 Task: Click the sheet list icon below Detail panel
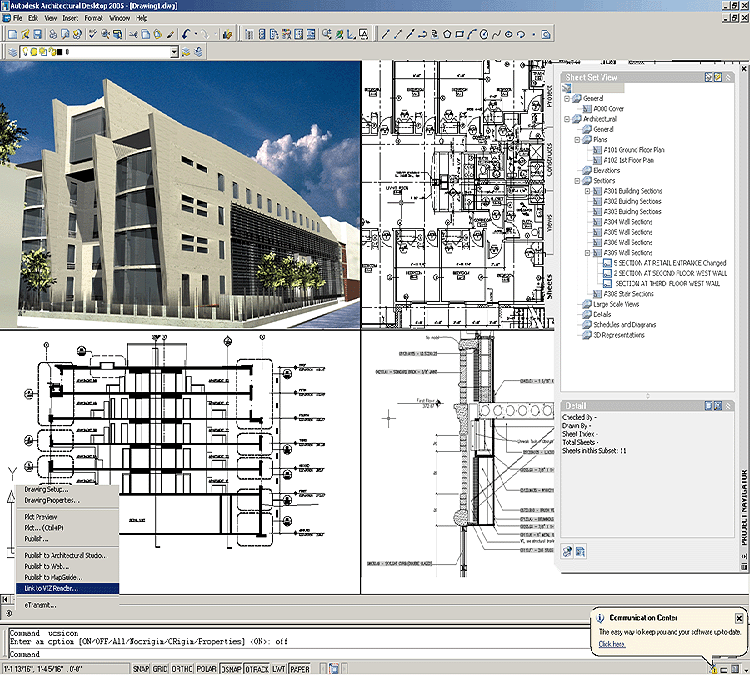(x=580, y=552)
